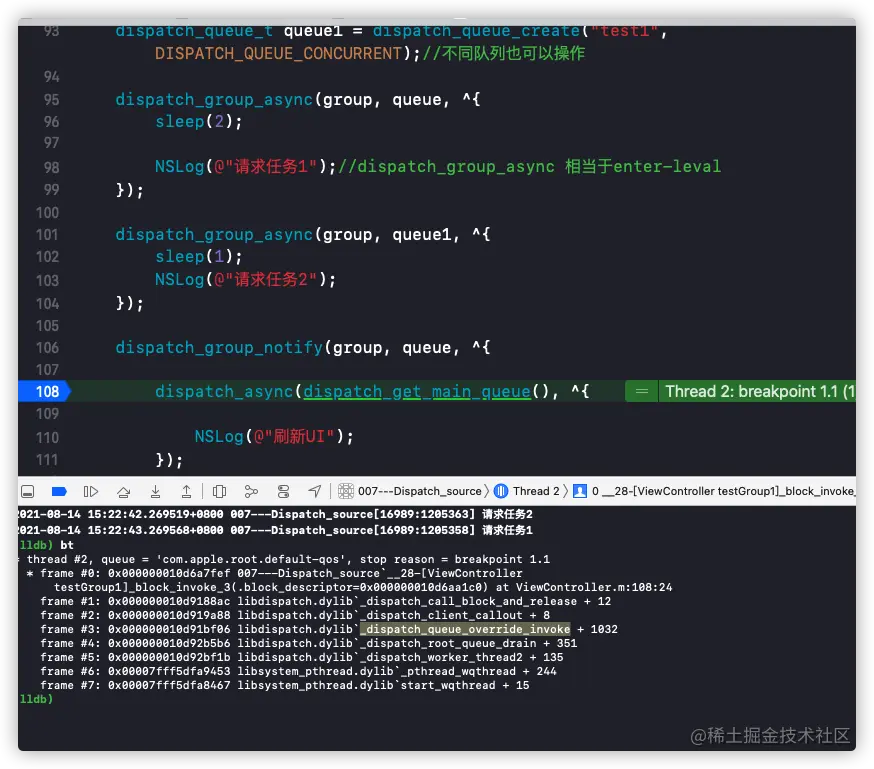Viewport: 874px width, 769px height.
Task: Click frame #2 _dispatch_client_callout line
Action: (x=295, y=615)
